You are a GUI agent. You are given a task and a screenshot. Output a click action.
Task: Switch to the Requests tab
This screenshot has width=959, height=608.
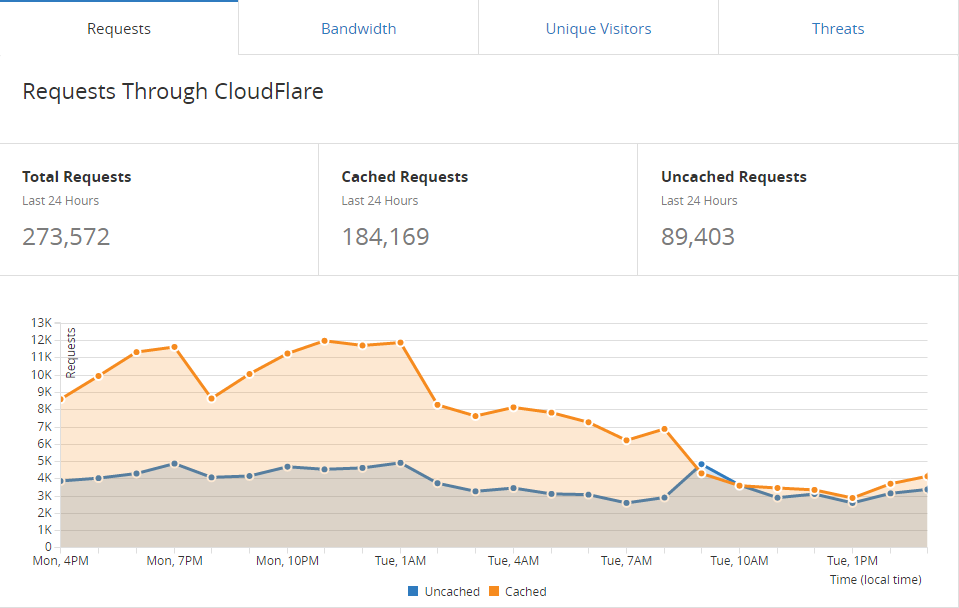[119, 29]
